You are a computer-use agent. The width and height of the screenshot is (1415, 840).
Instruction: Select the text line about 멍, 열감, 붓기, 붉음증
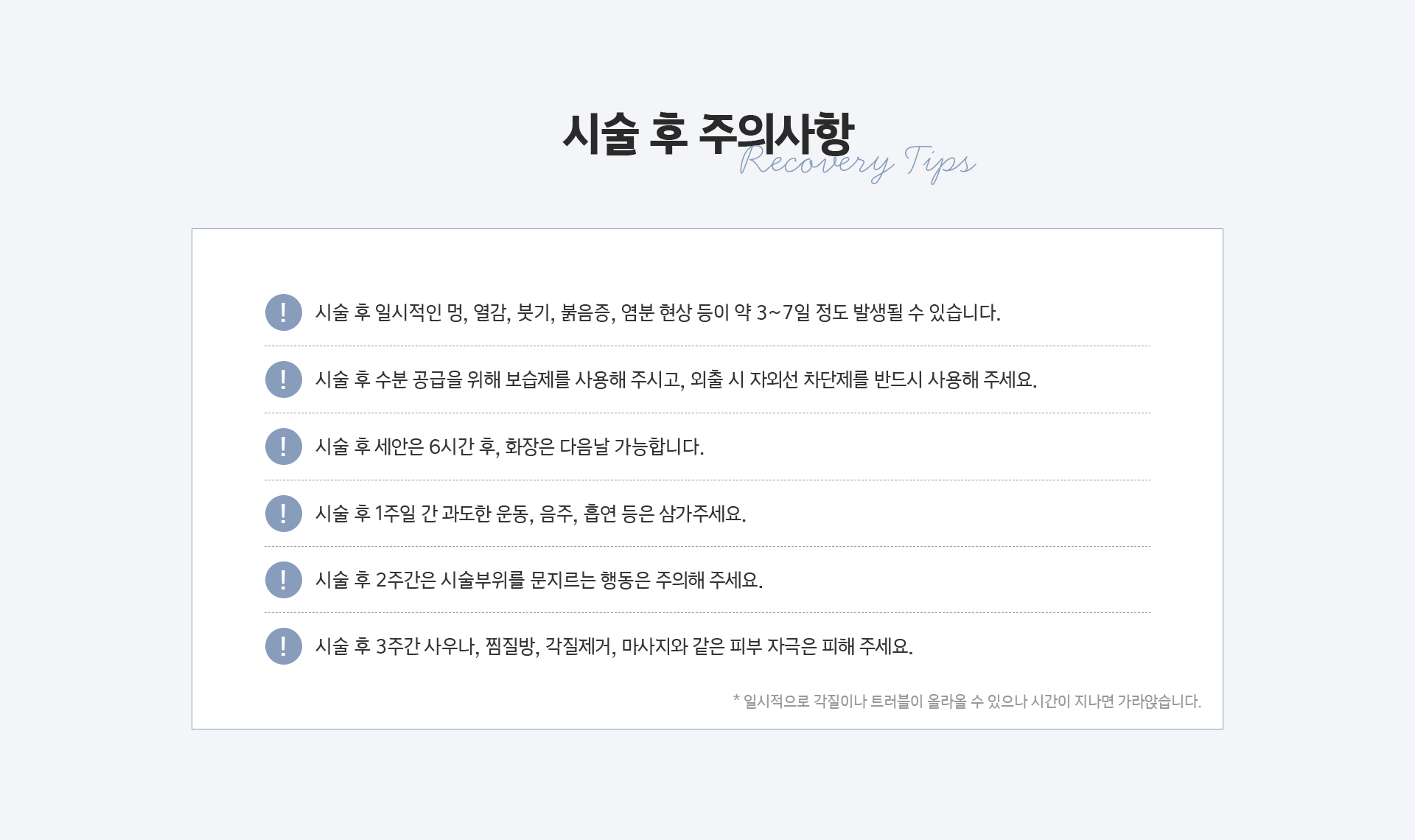658,312
